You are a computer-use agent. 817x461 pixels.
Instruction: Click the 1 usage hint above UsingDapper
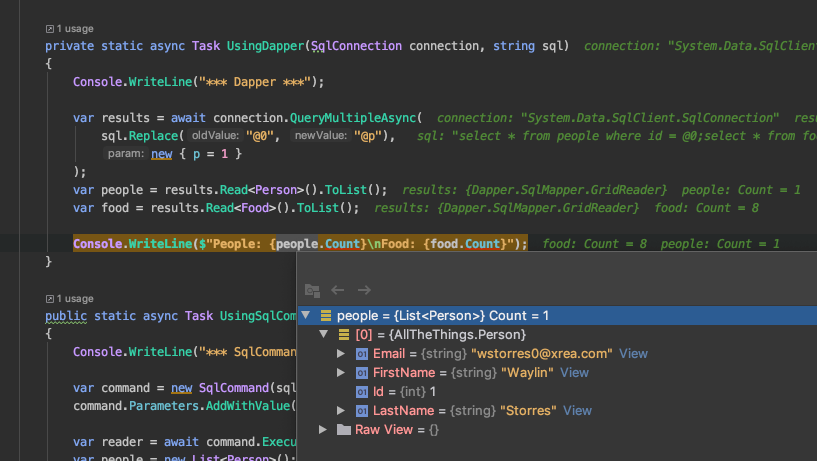pyautogui.click(x=75, y=29)
